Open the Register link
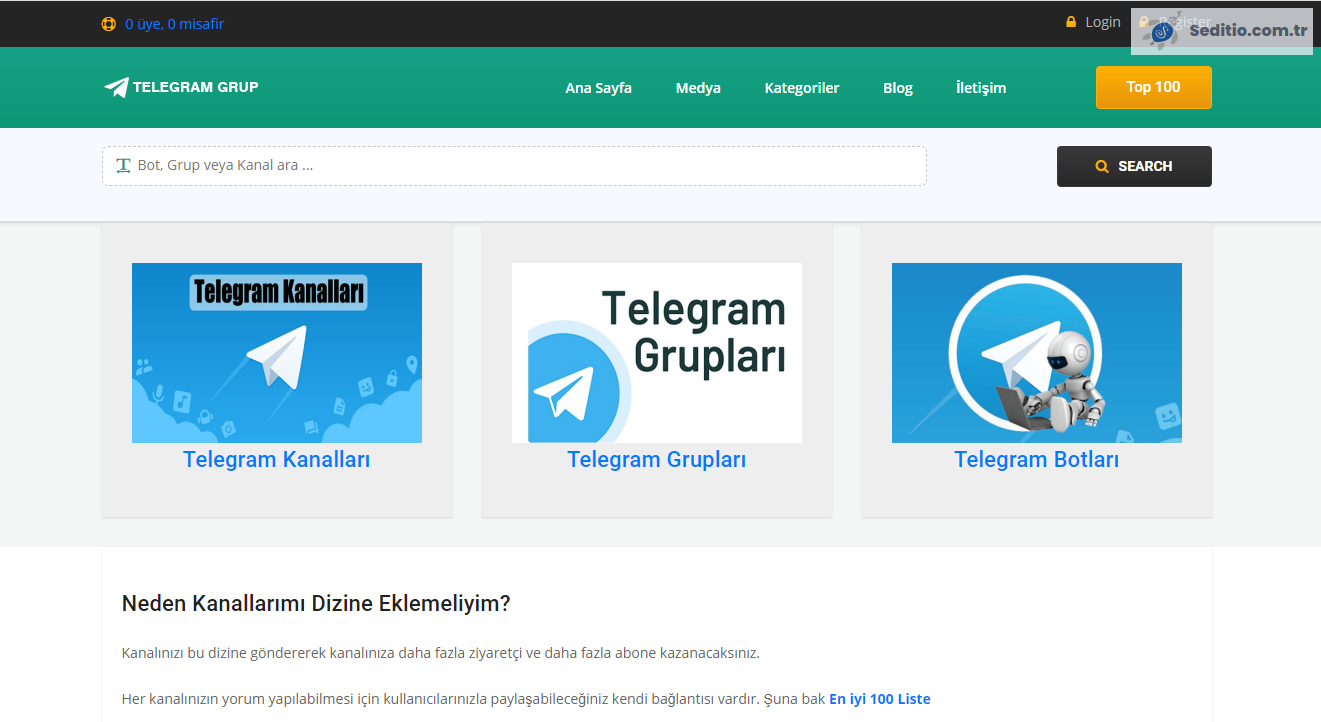This screenshot has height=722, width=1321. pyautogui.click(x=1185, y=22)
